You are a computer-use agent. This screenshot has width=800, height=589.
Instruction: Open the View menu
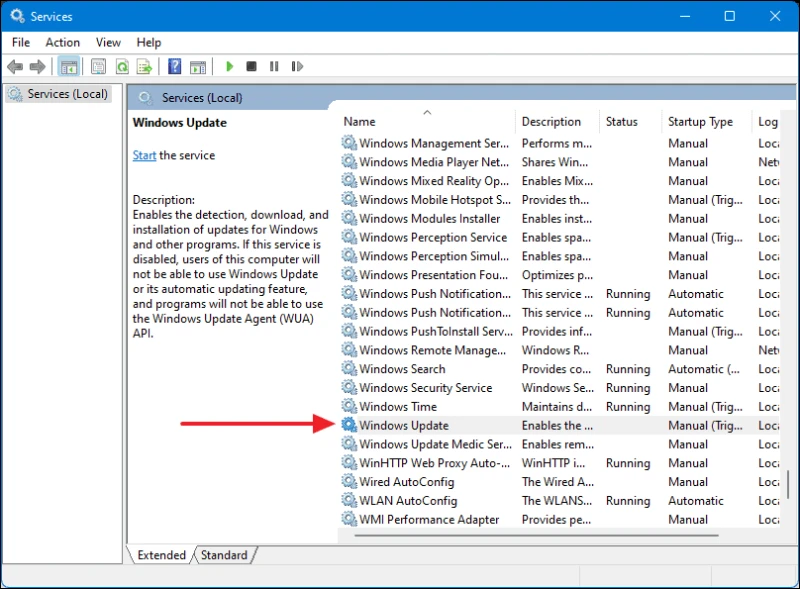(108, 42)
